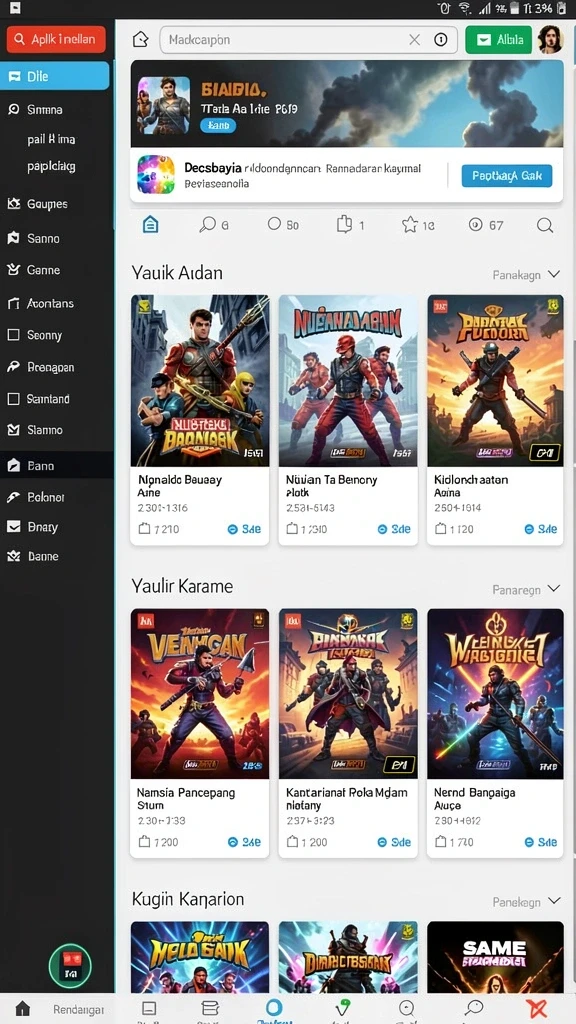Toggle Sde option on Nonaldo Beueay card
576x1024 pixels.
tap(244, 529)
